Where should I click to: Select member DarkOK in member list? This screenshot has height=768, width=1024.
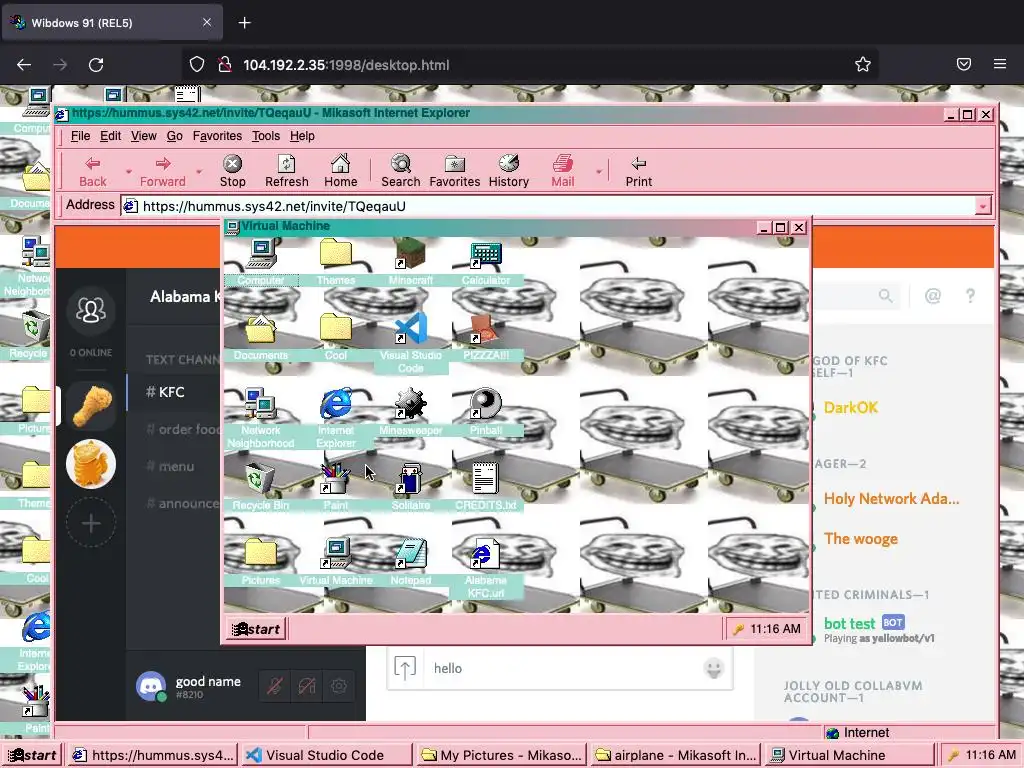pos(851,408)
